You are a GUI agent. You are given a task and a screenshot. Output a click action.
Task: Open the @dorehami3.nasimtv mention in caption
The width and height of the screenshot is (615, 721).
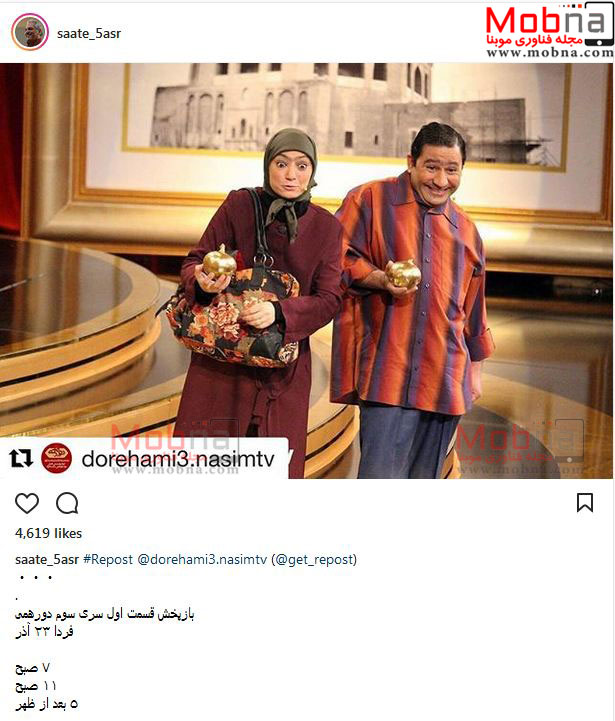(x=202, y=560)
